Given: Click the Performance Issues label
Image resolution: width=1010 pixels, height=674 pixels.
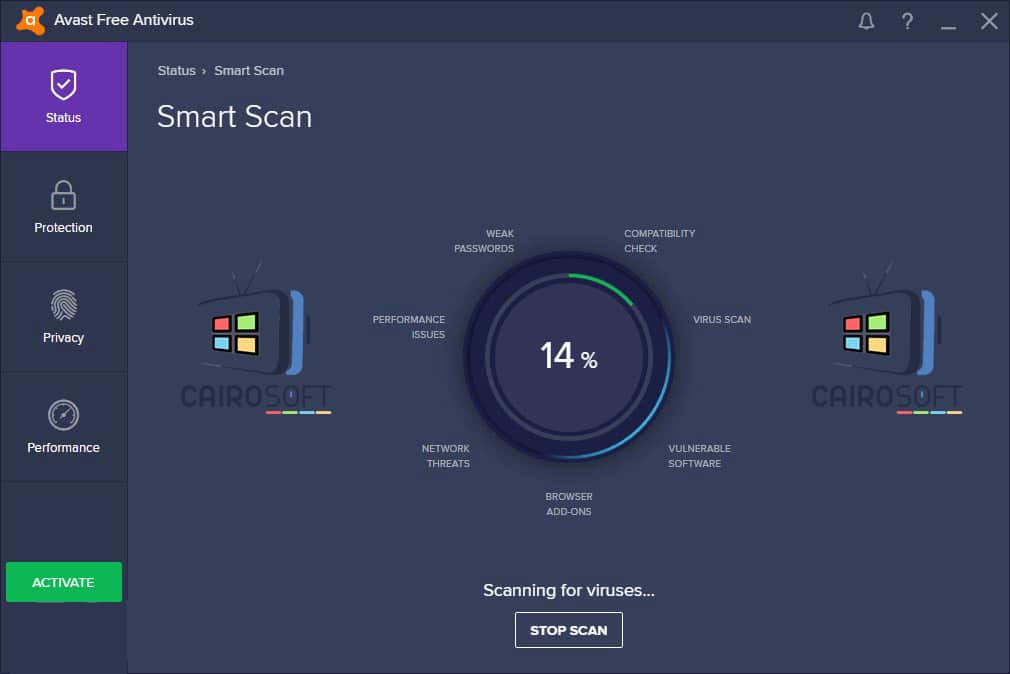Looking at the screenshot, I should point(409,327).
